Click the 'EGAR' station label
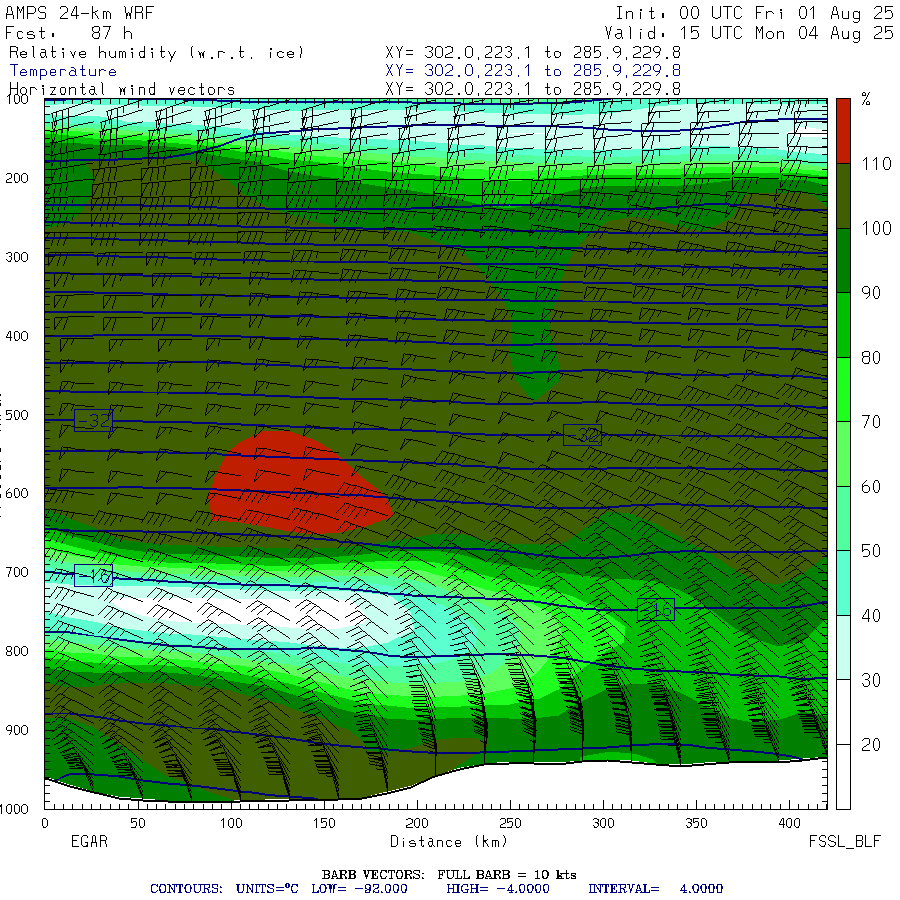This screenshot has width=900, height=900. (89, 841)
